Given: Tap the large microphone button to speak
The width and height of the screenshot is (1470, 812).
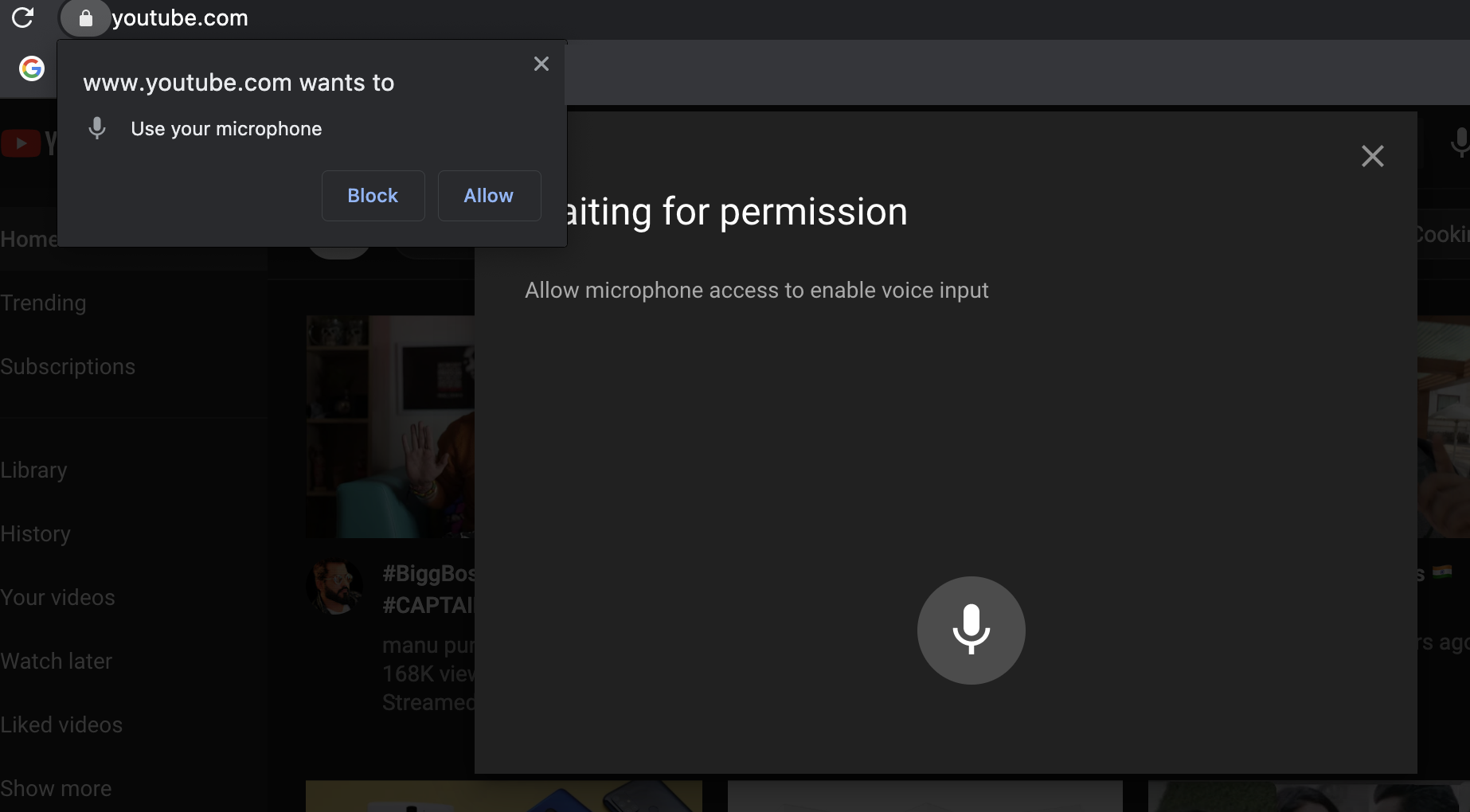Looking at the screenshot, I should 972,630.
